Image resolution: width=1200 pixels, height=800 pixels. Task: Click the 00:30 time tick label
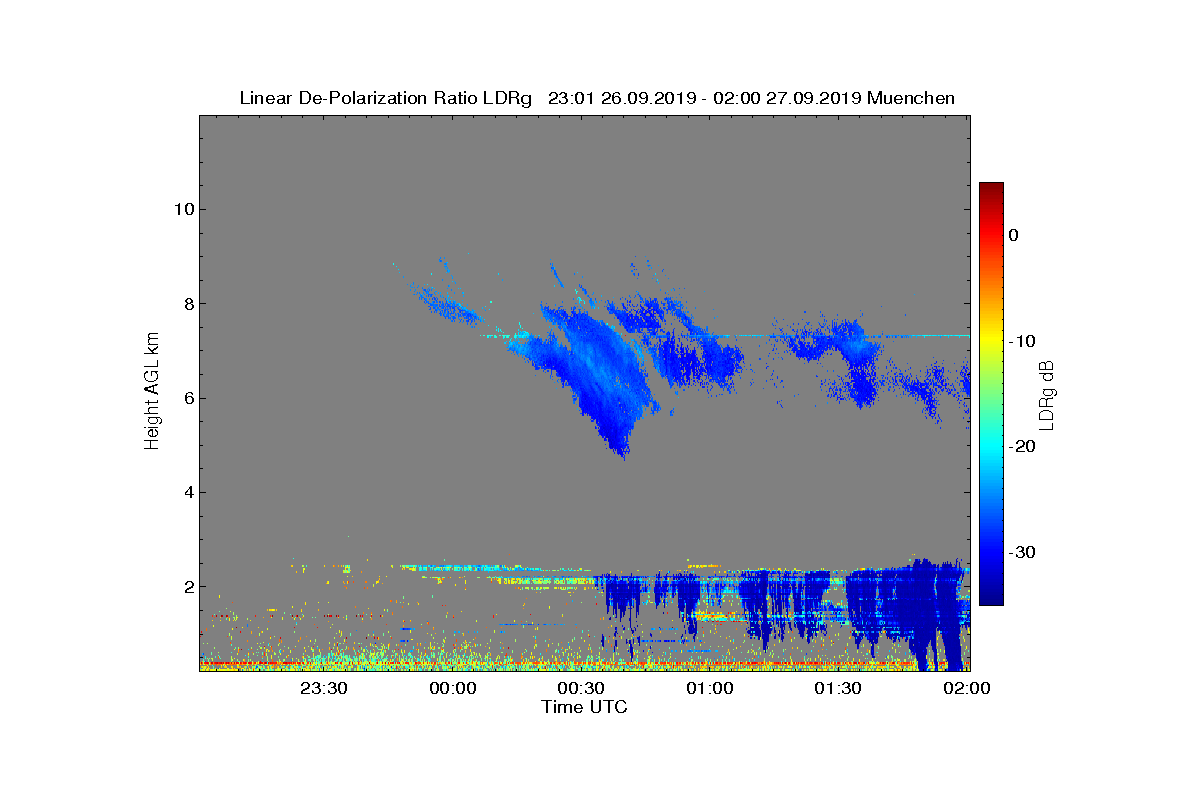click(x=582, y=689)
